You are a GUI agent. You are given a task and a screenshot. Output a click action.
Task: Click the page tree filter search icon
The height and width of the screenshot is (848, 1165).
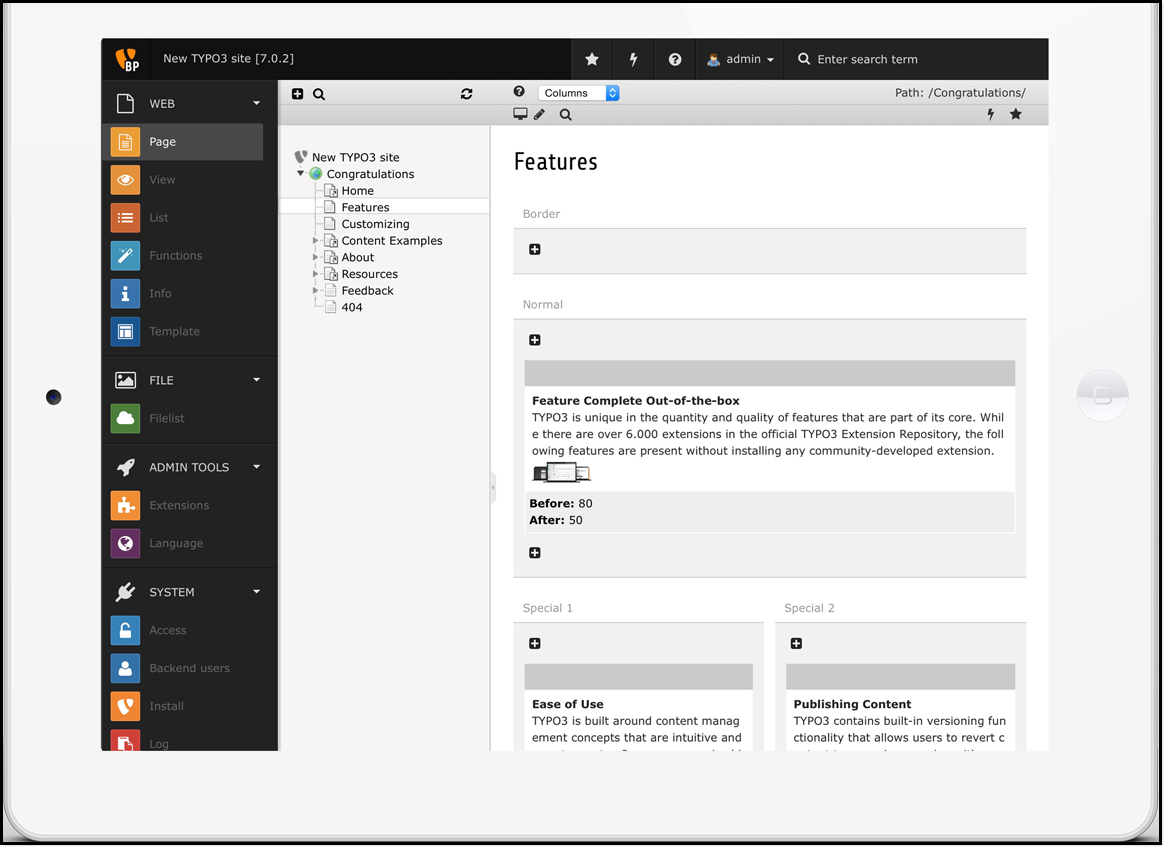pyautogui.click(x=319, y=94)
